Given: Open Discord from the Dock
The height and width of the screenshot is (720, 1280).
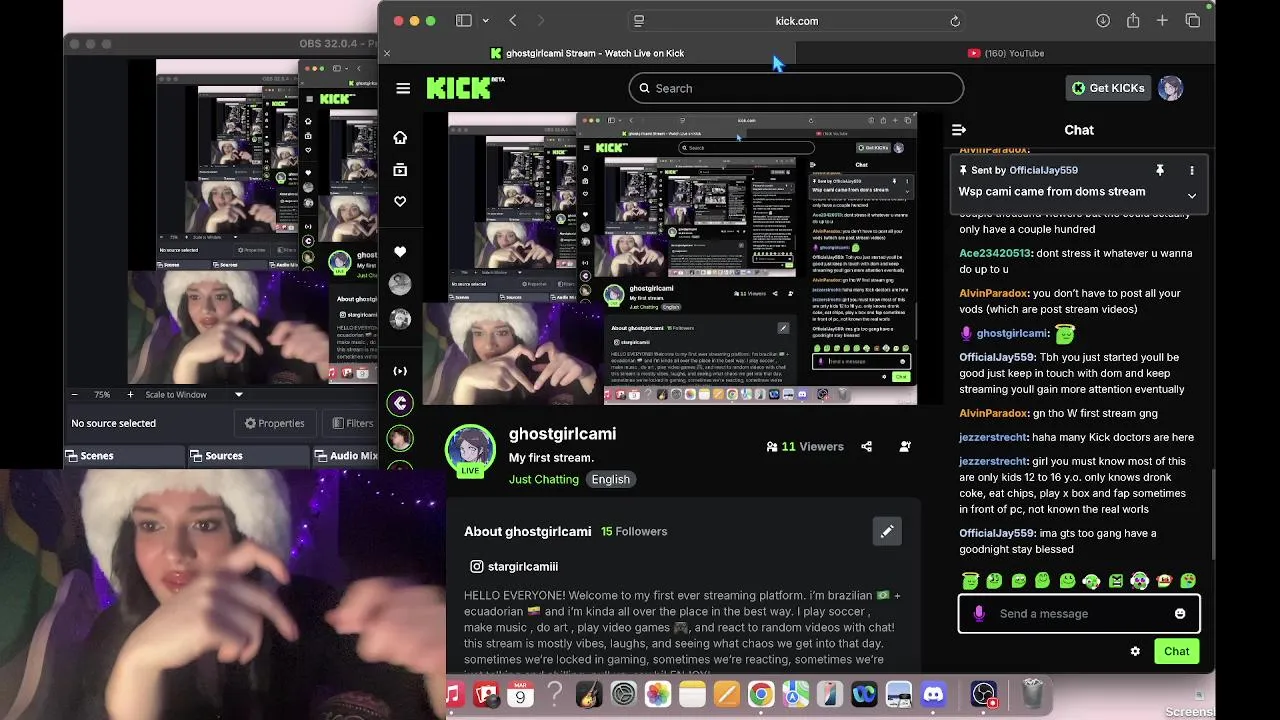Looking at the screenshot, I should (933, 693).
